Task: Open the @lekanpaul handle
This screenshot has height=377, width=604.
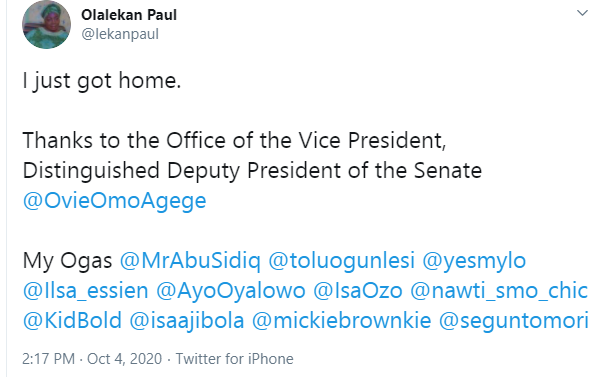Action: coord(120,34)
